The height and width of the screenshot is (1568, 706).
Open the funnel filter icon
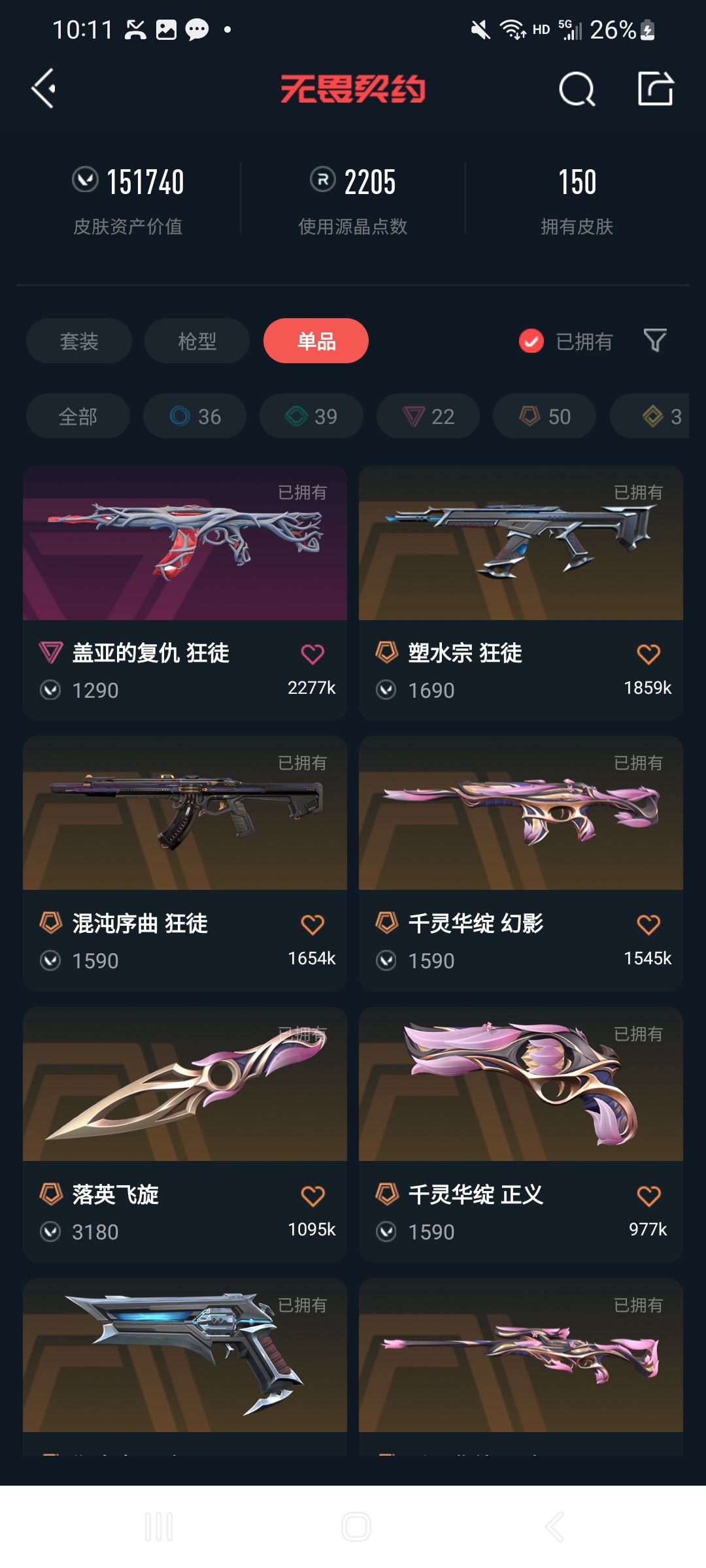(655, 340)
